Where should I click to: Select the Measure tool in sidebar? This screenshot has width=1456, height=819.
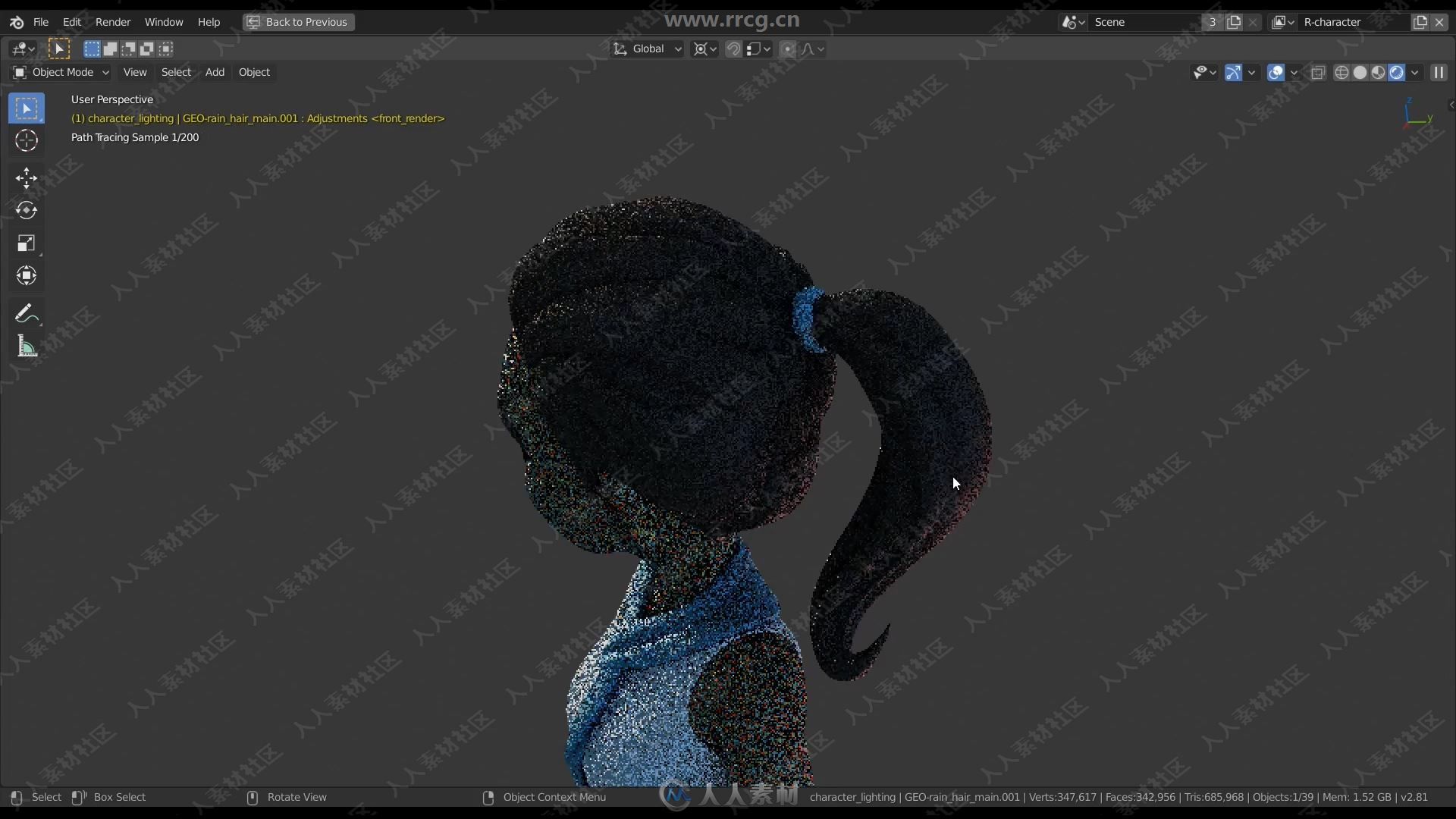tap(26, 346)
